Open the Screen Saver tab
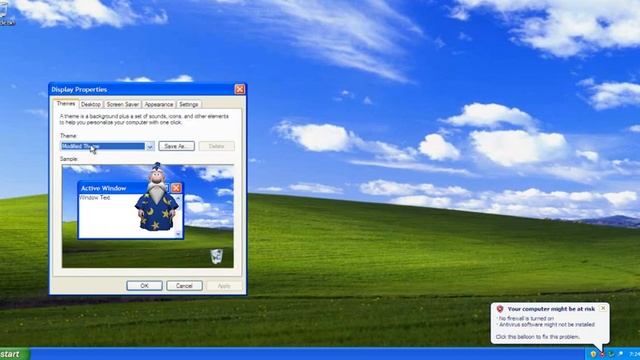 [x=122, y=104]
